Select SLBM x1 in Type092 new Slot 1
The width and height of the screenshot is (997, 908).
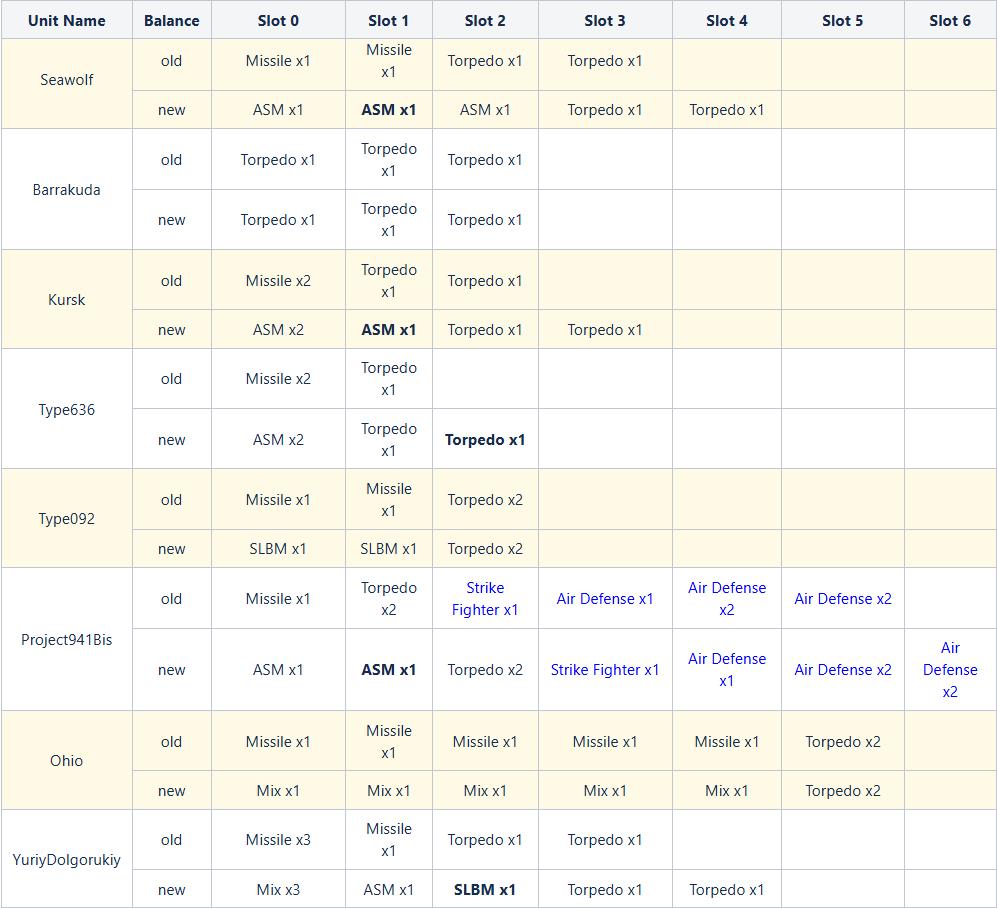tap(388, 549)
